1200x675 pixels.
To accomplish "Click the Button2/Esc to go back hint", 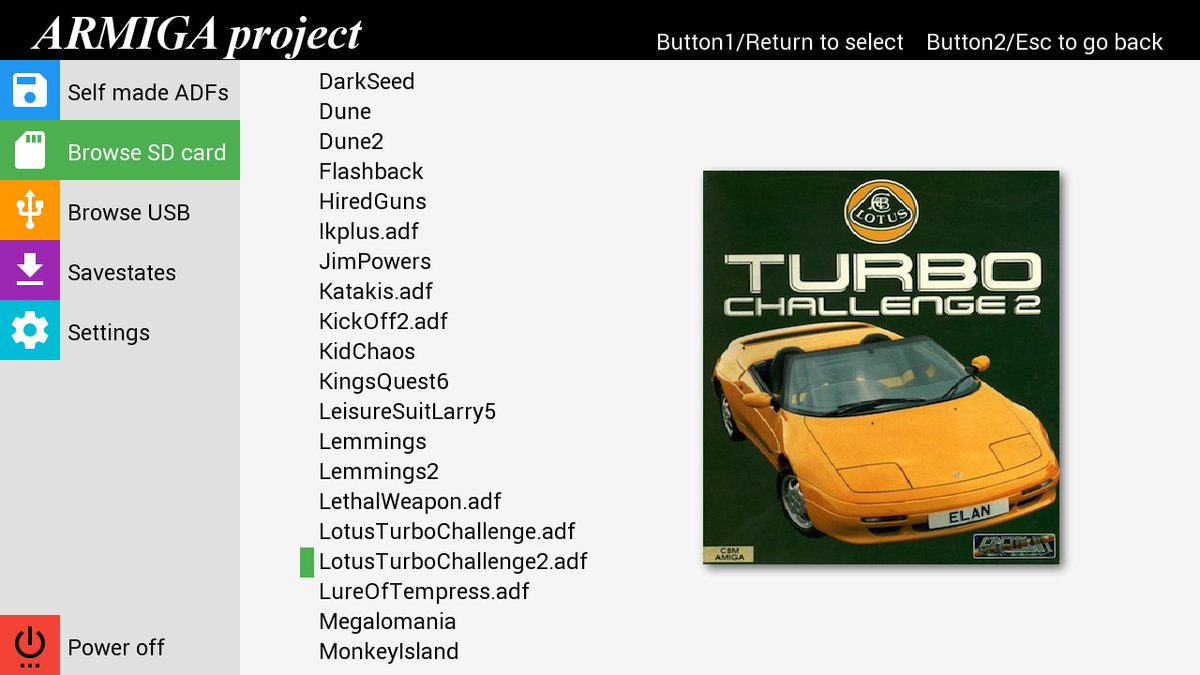I will tap(1045, 42).
